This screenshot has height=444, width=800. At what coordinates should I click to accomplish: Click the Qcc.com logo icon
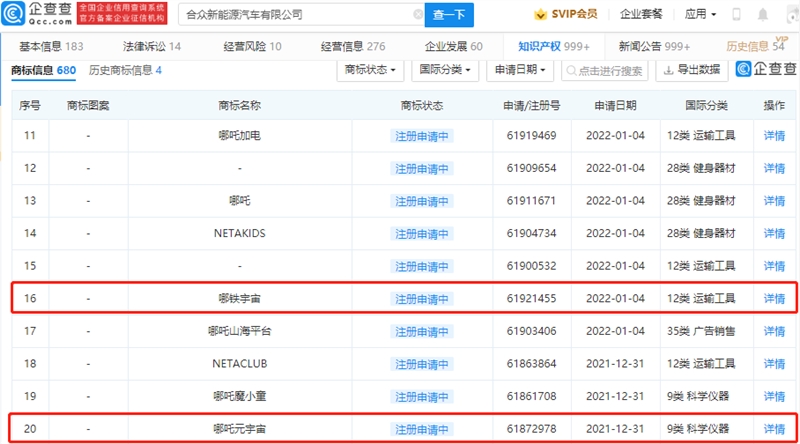(13, 13)
